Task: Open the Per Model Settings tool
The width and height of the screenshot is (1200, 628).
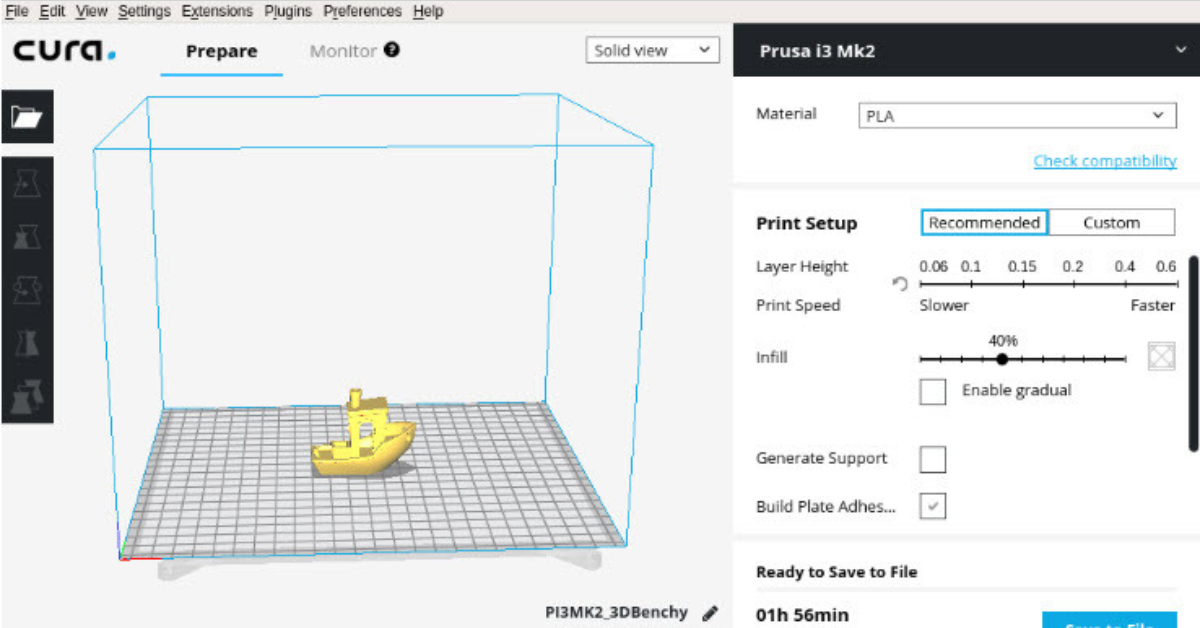Action: (27, 396)
